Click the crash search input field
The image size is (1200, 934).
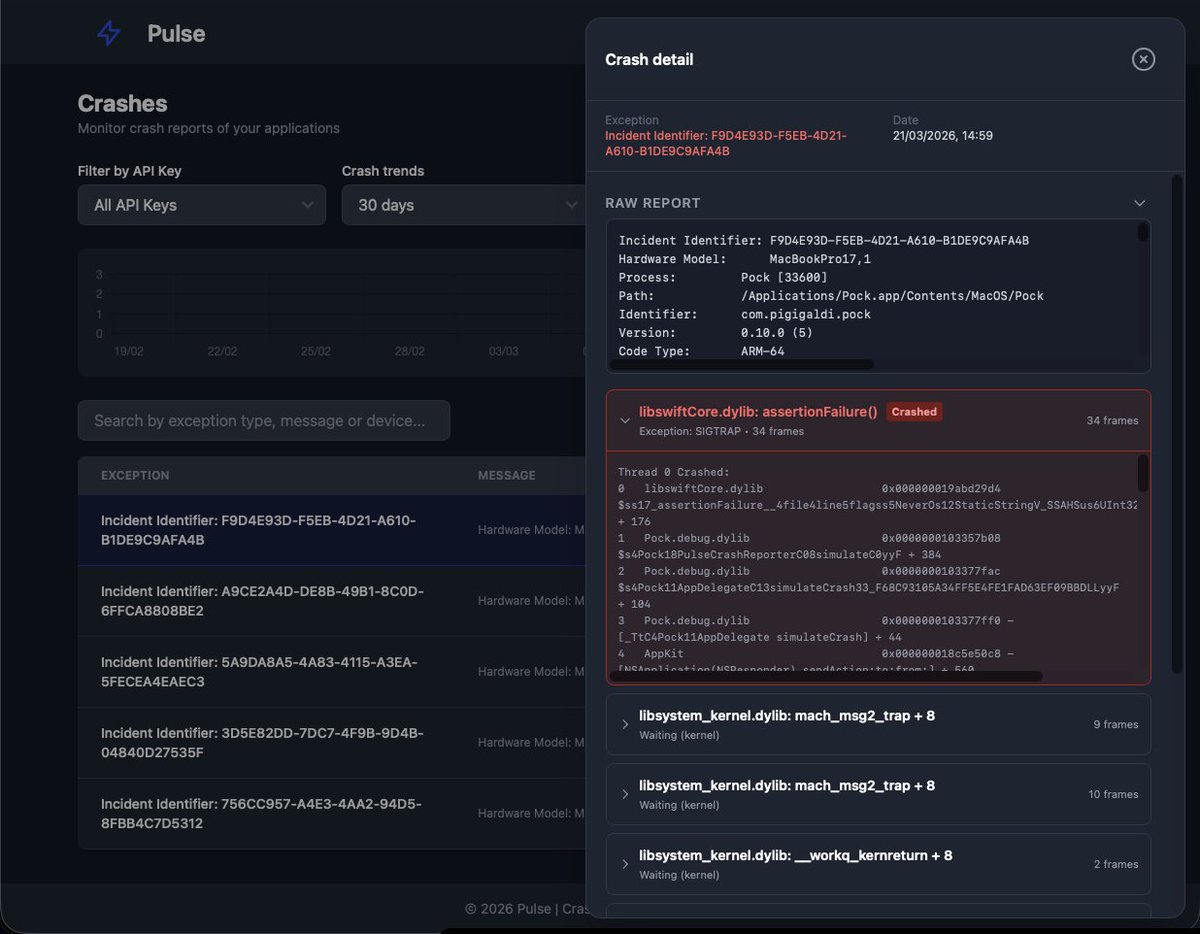[x=264, y=421]
